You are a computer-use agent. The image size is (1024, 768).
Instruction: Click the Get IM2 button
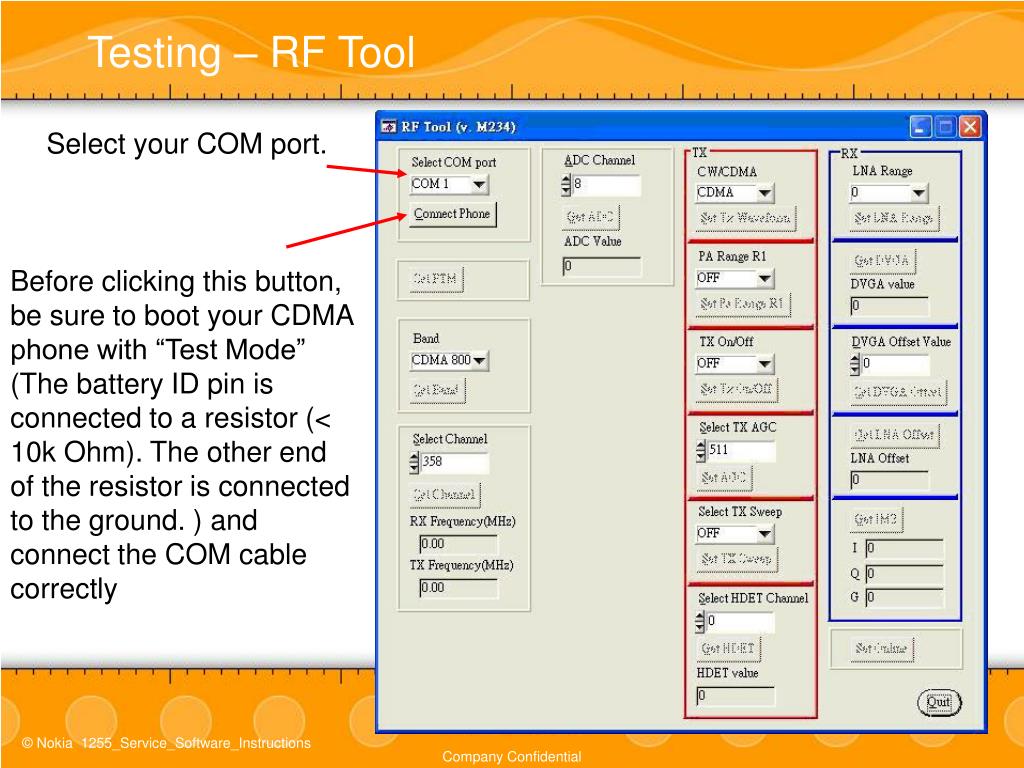pyautogui.click(x=876, y=520)
